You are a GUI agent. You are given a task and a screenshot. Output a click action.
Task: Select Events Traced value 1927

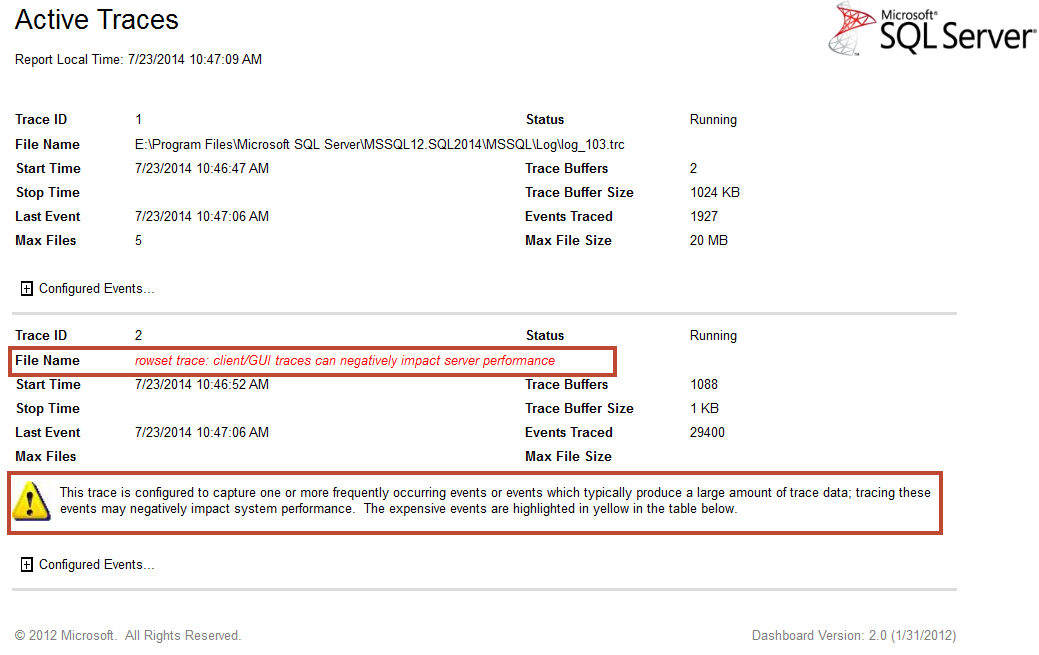point(704,217)
